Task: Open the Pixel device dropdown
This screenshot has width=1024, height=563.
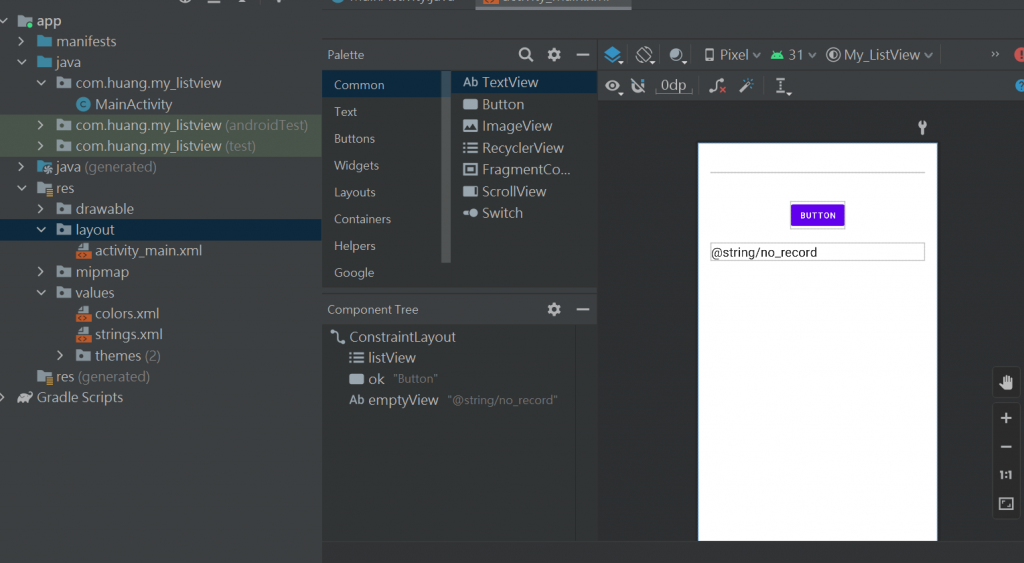Action: [x=732, y=55]
